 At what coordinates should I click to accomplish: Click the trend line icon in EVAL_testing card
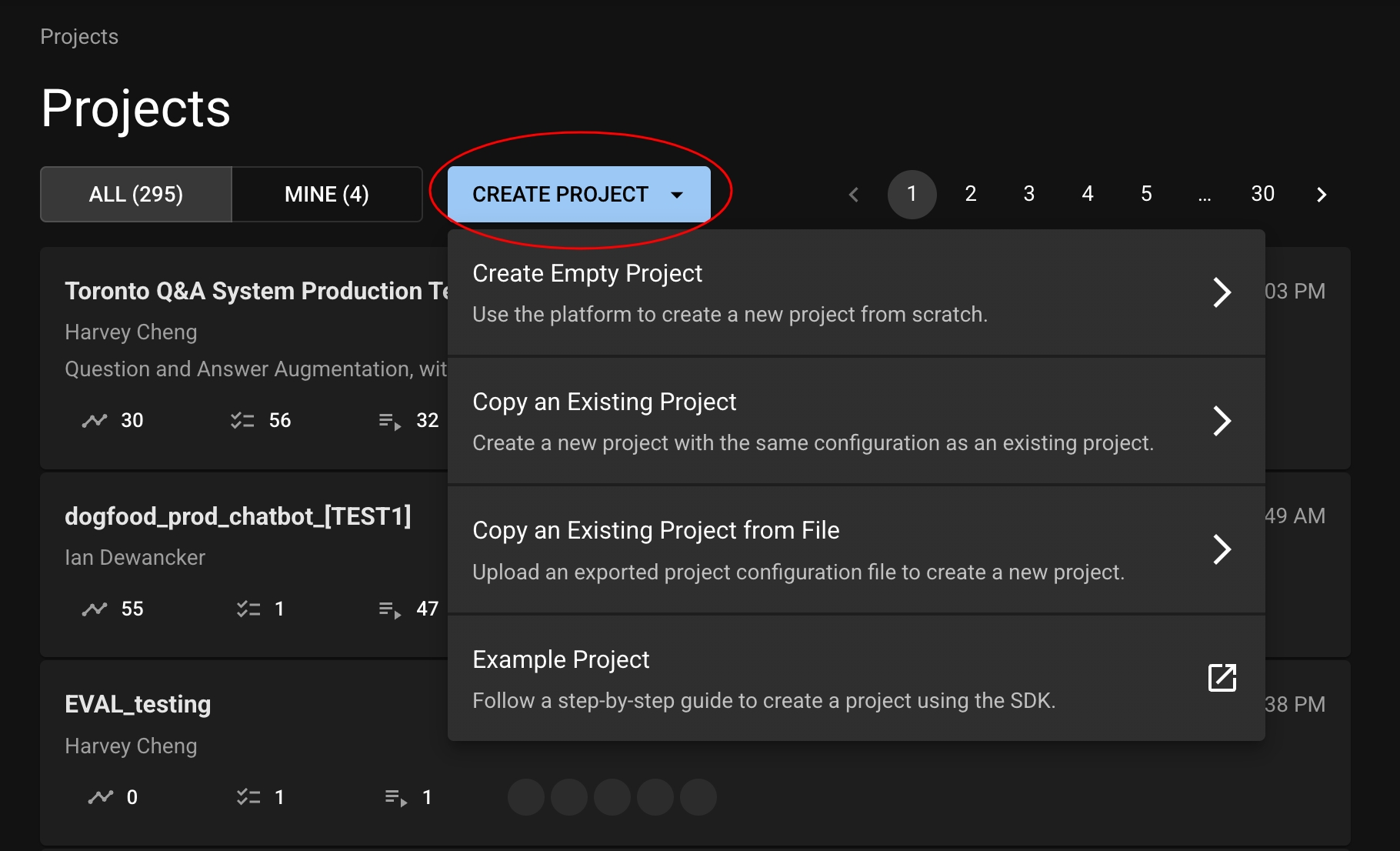point(100,798)
